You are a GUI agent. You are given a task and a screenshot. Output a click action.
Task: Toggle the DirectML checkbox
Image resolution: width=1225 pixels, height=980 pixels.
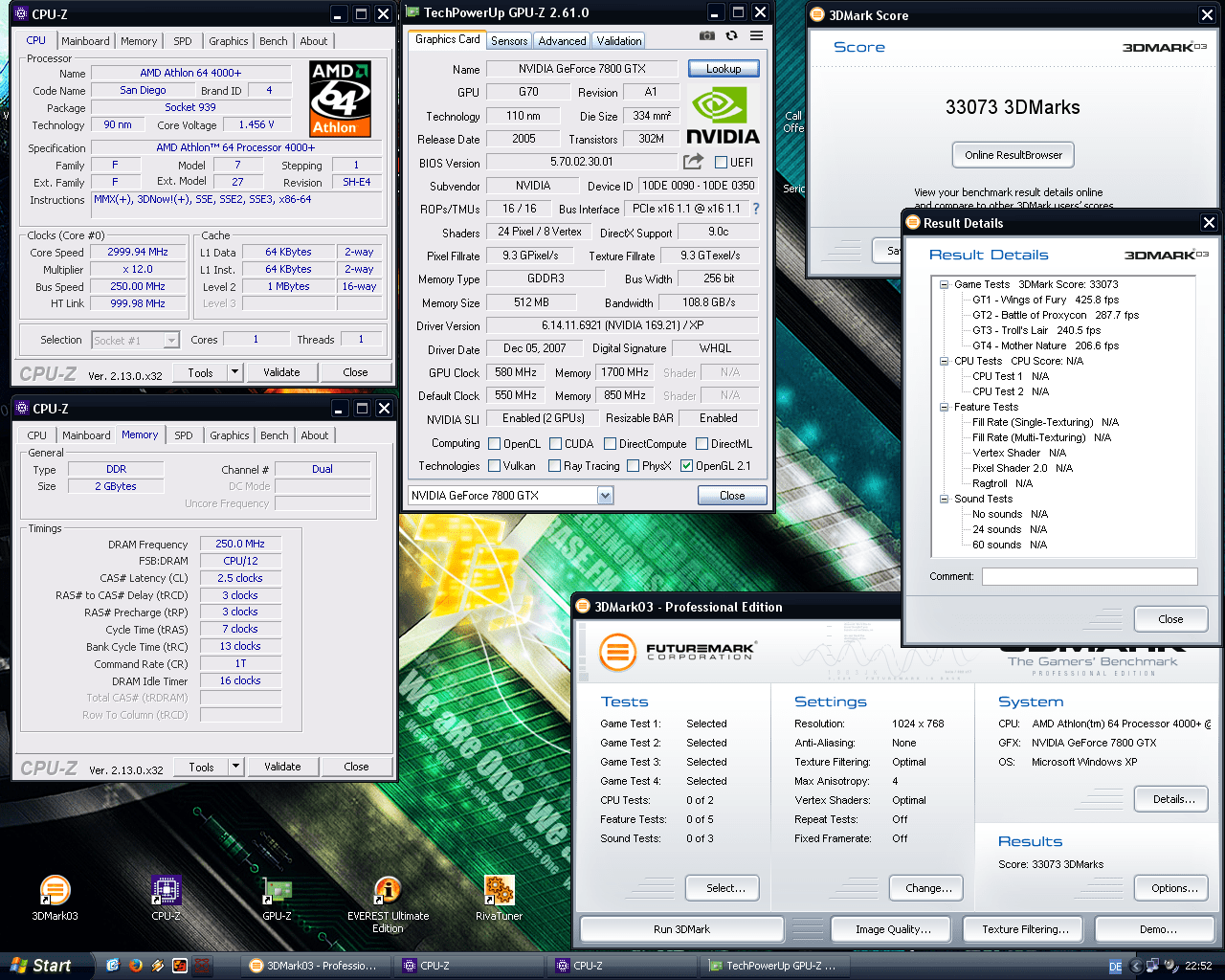[x=702, y=444]
